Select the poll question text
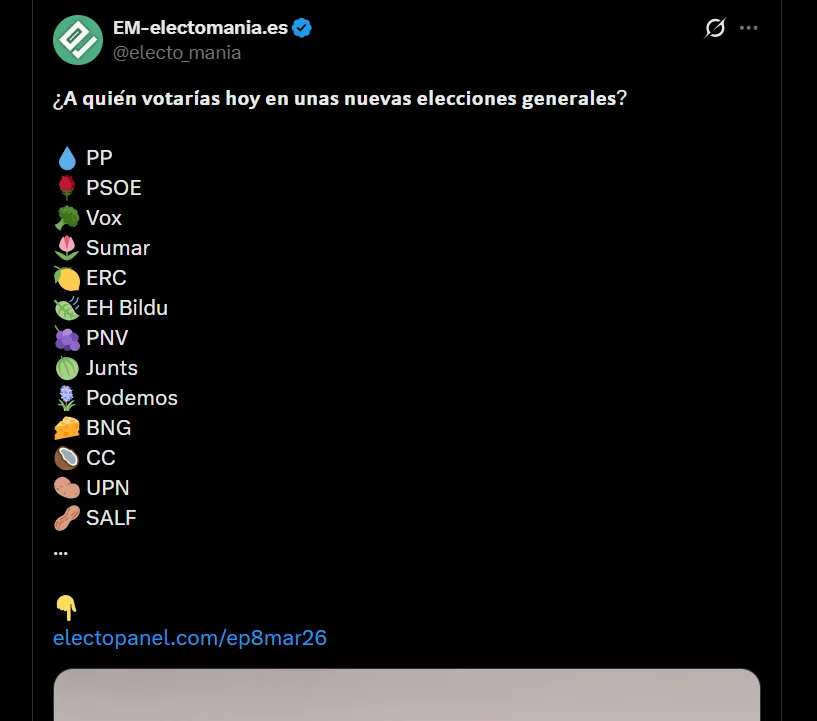Viewport: 817px width, 721px height. pyautogui.click(x=338, y=98)
